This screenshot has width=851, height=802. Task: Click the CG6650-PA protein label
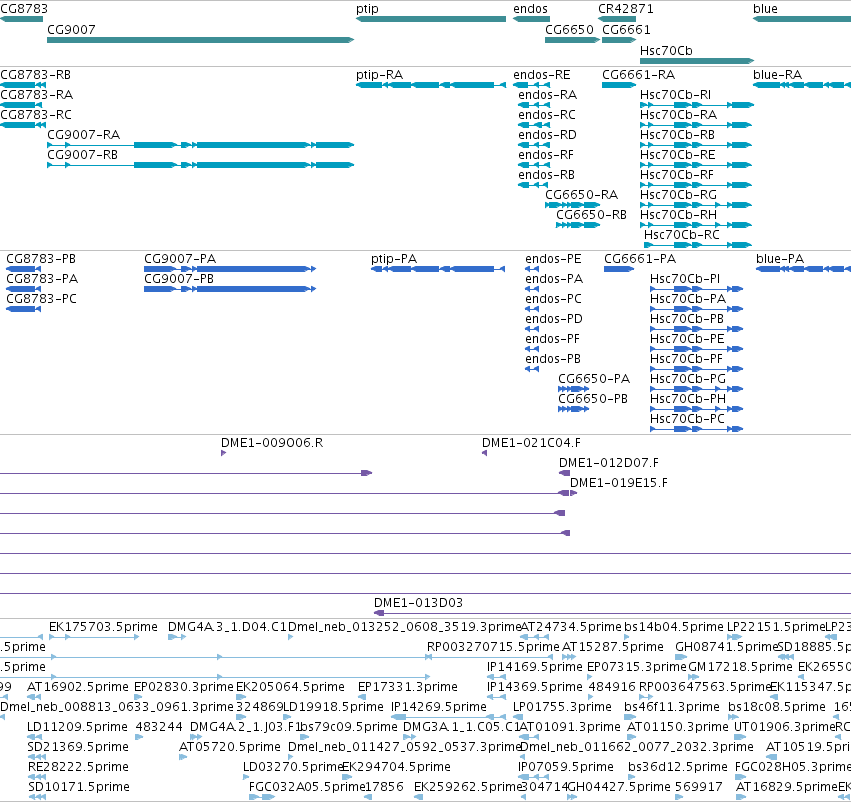pyautogui.click(x=594, y=378)
